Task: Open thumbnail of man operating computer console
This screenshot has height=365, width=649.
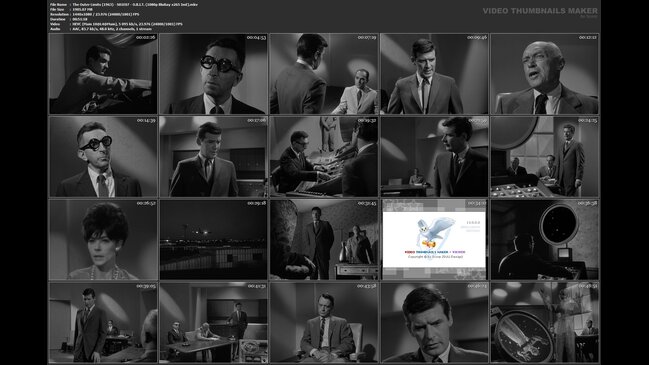Action: tap(324, 156)
